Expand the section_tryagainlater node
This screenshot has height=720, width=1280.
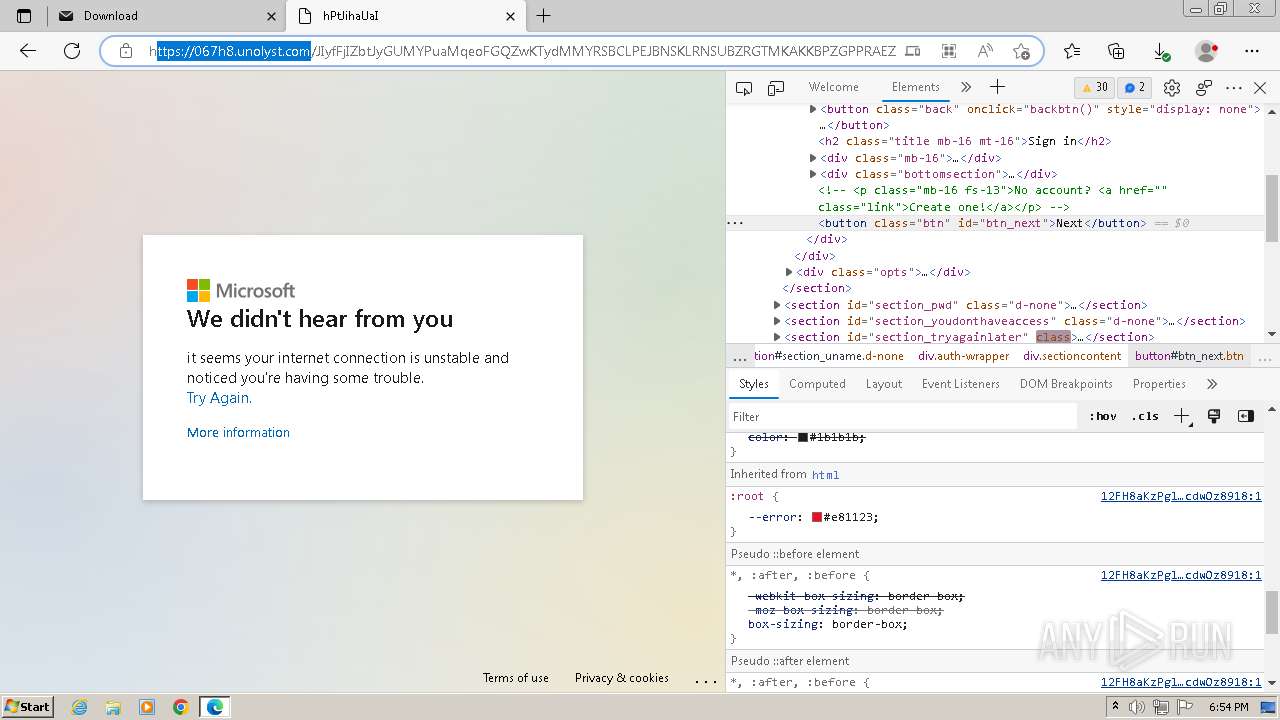(x=777, y=337)
